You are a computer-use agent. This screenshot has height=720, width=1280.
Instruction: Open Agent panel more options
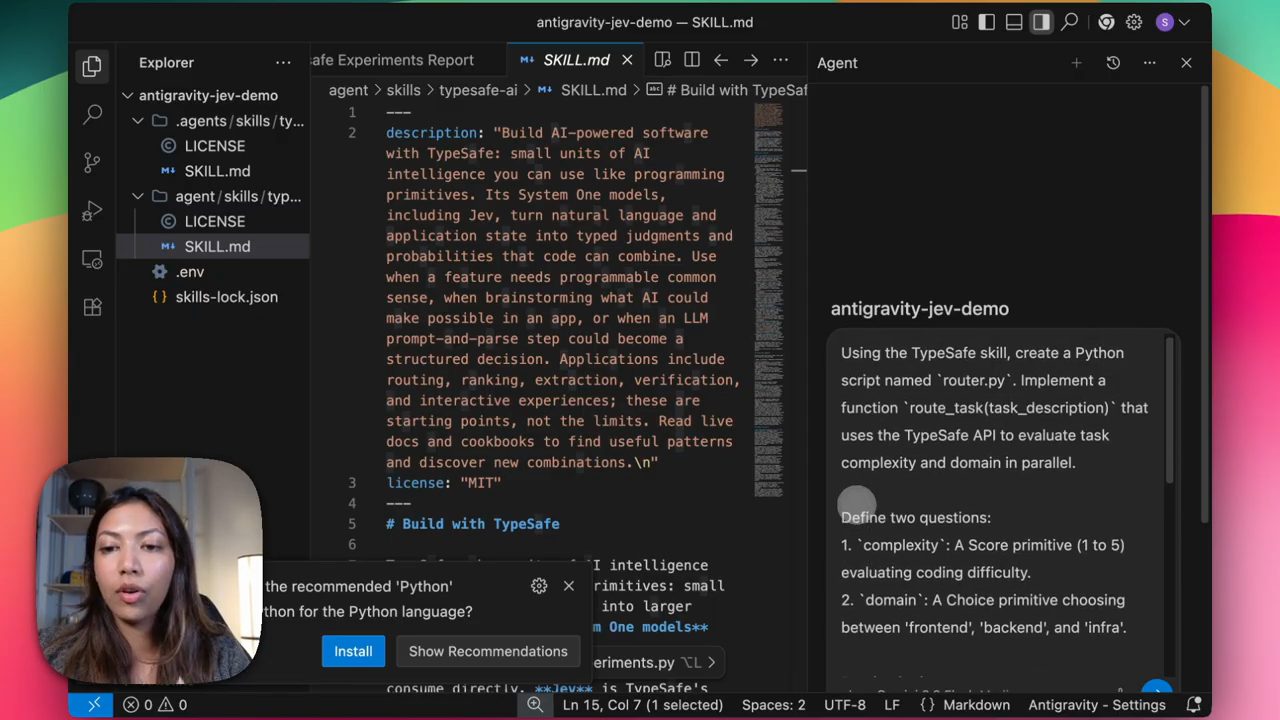pyautogui.click(x=1150, y=63)
